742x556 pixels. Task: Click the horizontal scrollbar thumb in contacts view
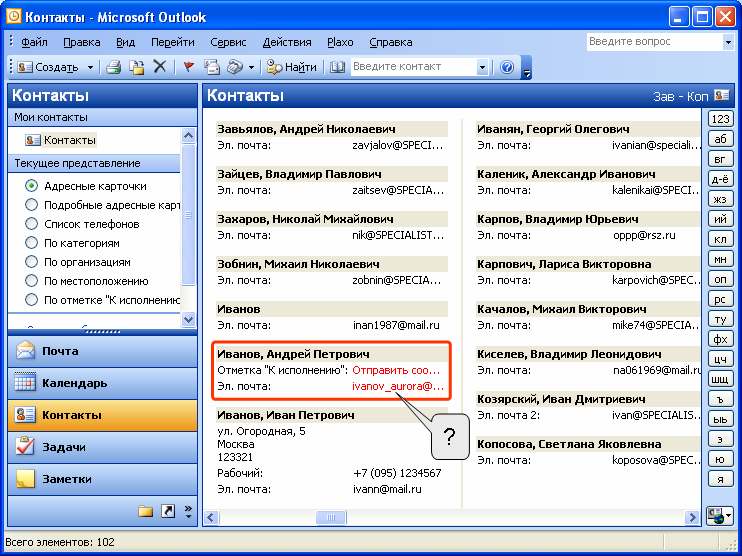(x=331, y=517)
